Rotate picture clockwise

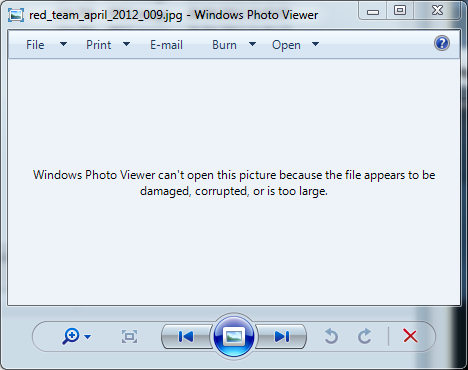tap(365, 336)
